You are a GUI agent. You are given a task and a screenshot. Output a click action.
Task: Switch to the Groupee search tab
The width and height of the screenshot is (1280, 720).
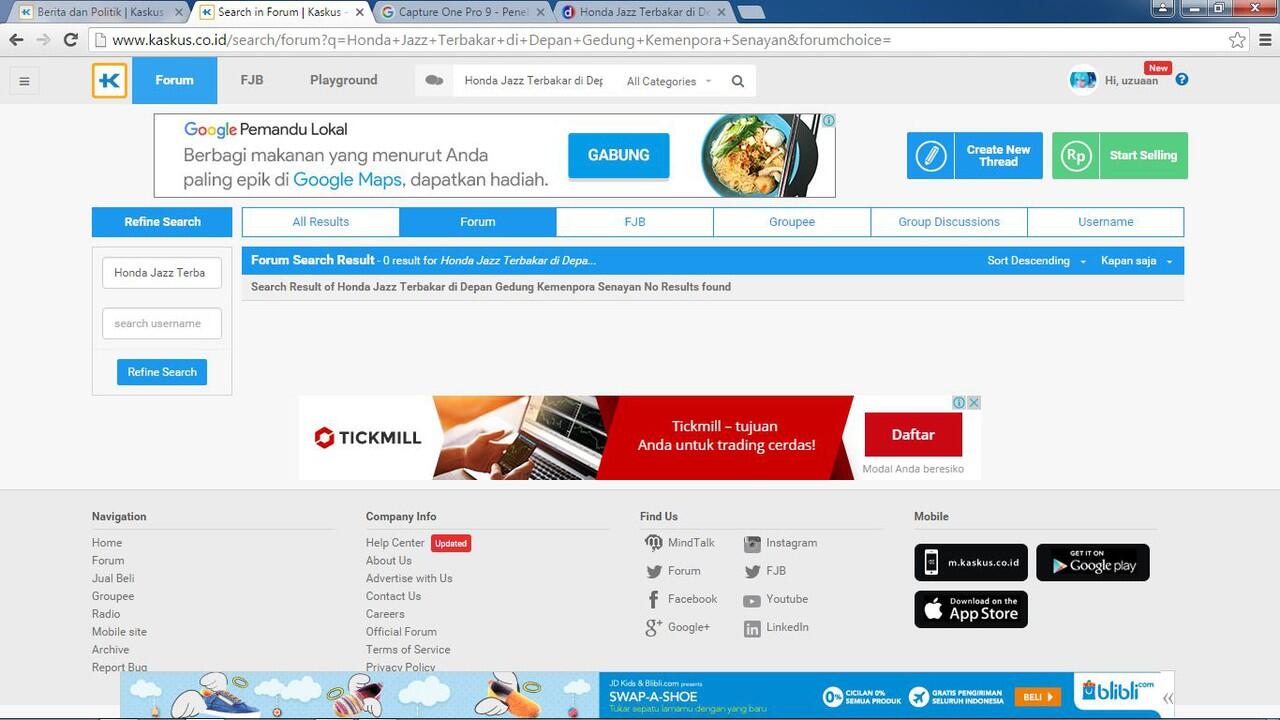(x=792, y=222)
